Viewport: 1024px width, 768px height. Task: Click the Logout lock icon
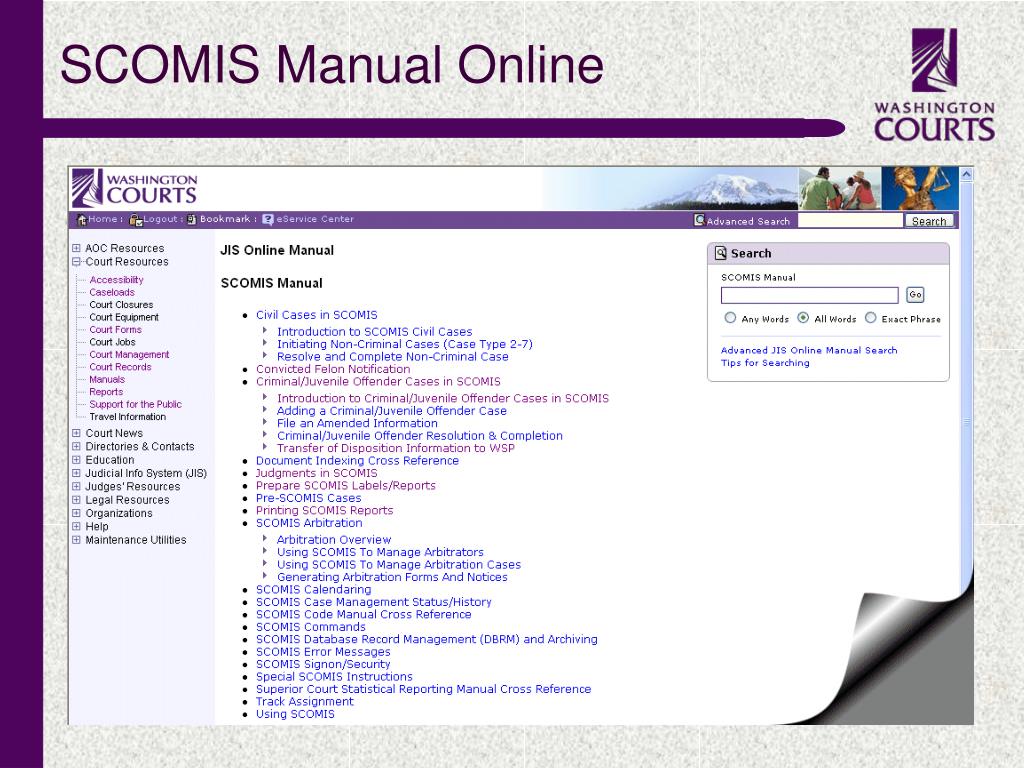click(136, 220)
